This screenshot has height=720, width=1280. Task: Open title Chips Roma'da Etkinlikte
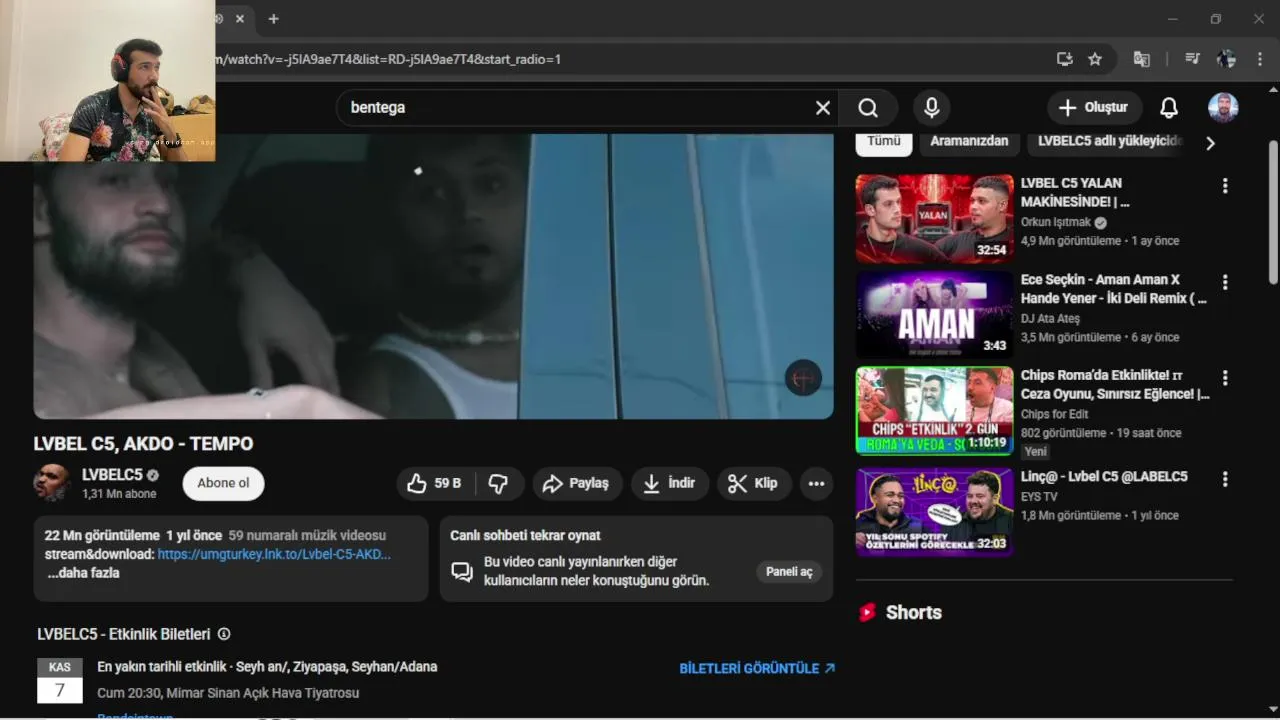(1115, 385)
